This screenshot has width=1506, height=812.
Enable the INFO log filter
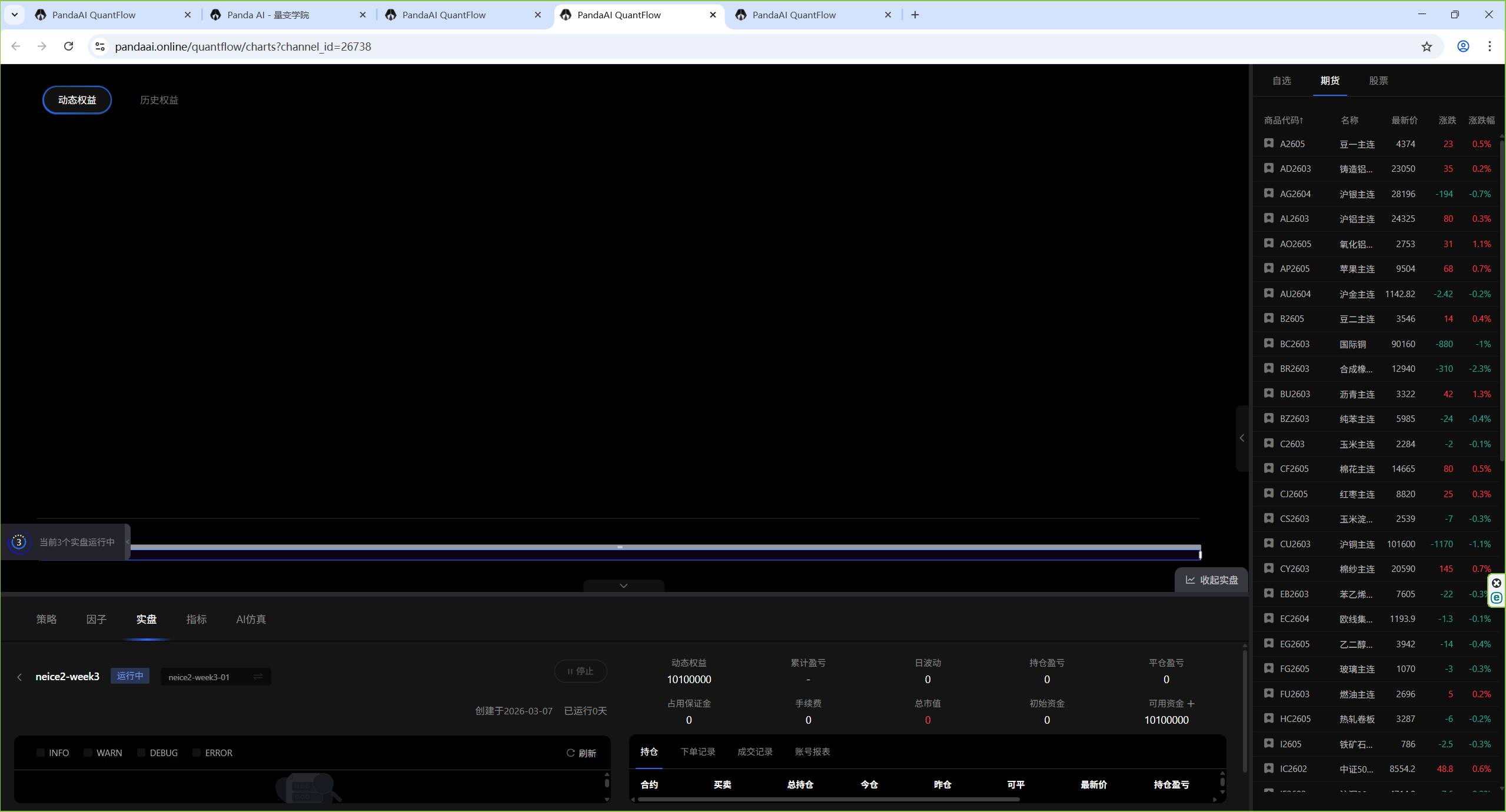pos(41,753)
